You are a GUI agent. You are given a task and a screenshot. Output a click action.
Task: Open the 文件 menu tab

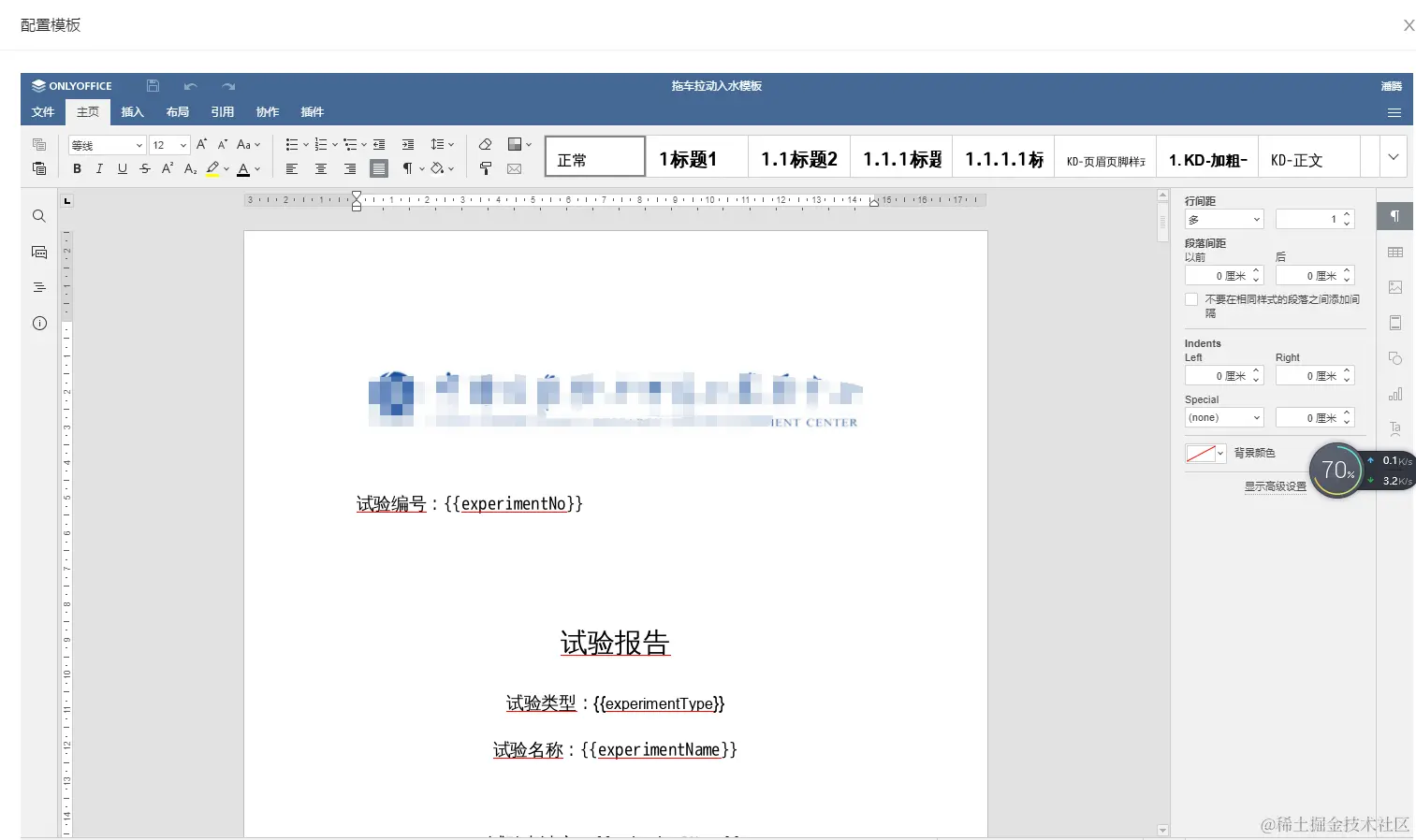[43, 112]
